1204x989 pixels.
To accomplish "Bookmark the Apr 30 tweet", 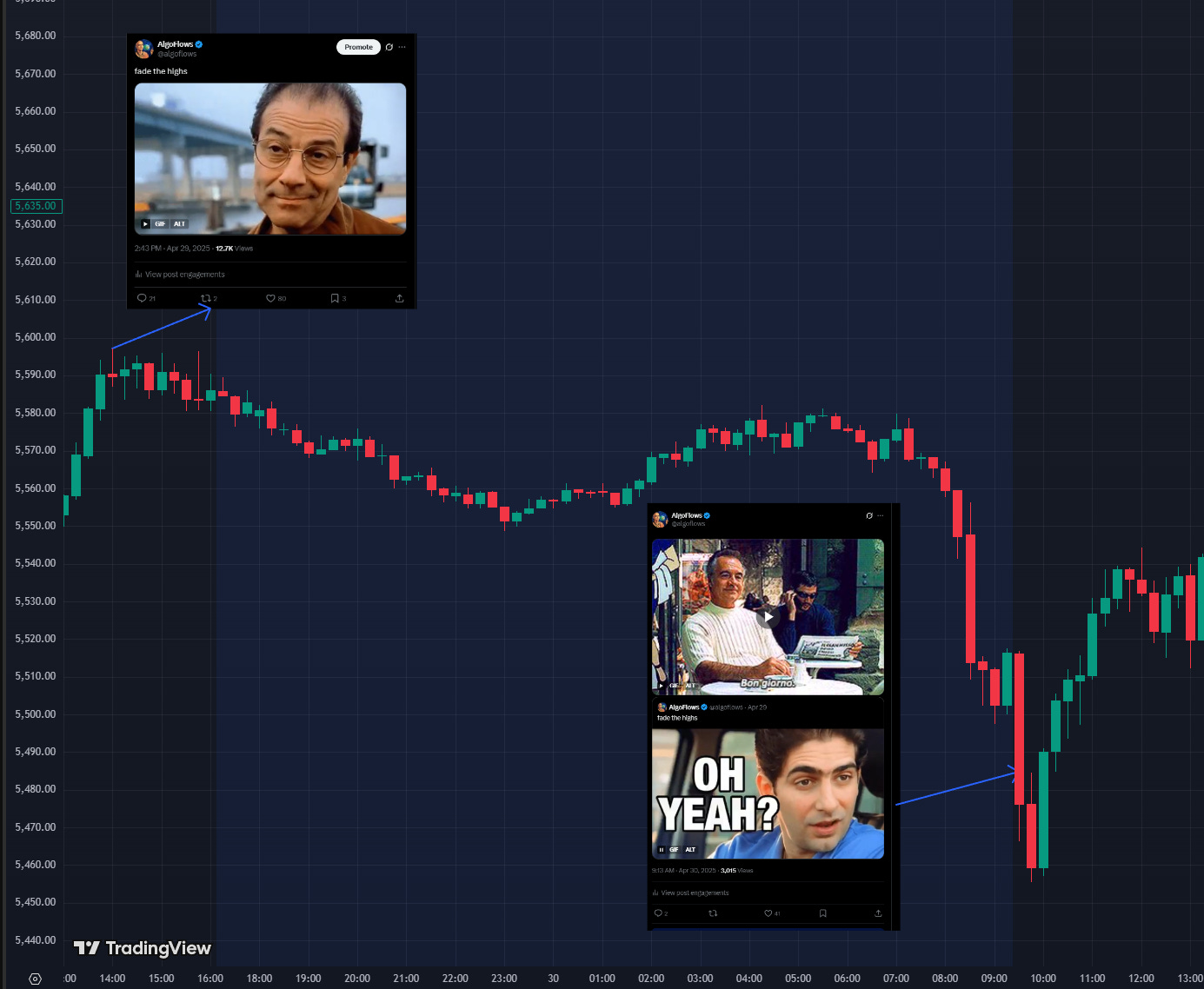I will [822, 913].
